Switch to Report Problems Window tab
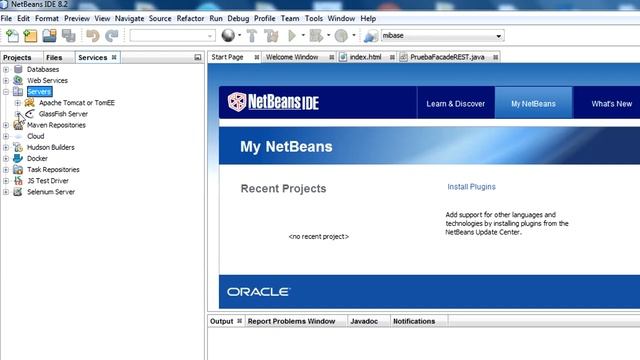Viewport: 640px width, 360px height. tap(291, 321)
